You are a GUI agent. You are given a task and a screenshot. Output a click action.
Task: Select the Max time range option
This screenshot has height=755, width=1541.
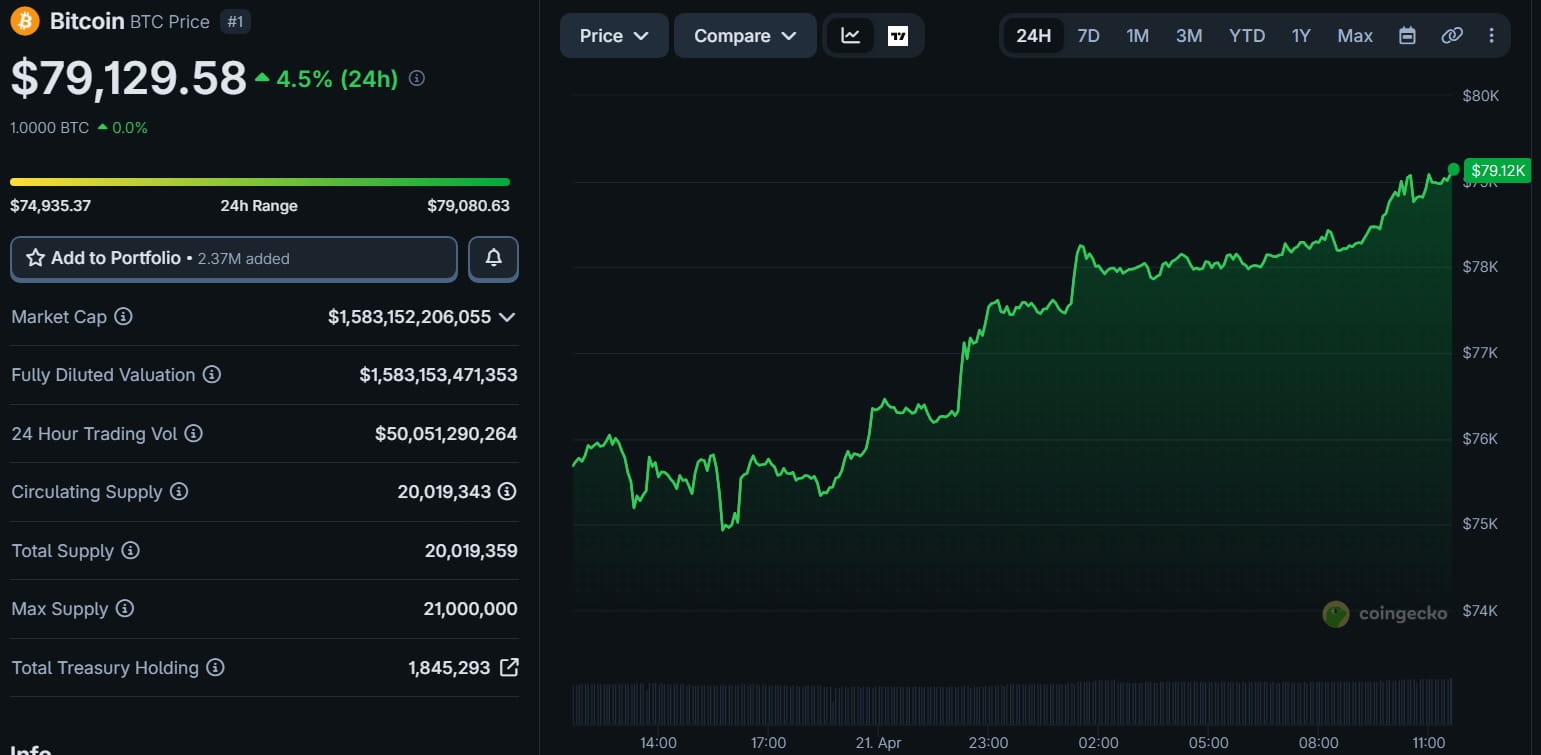(1354, 36)
